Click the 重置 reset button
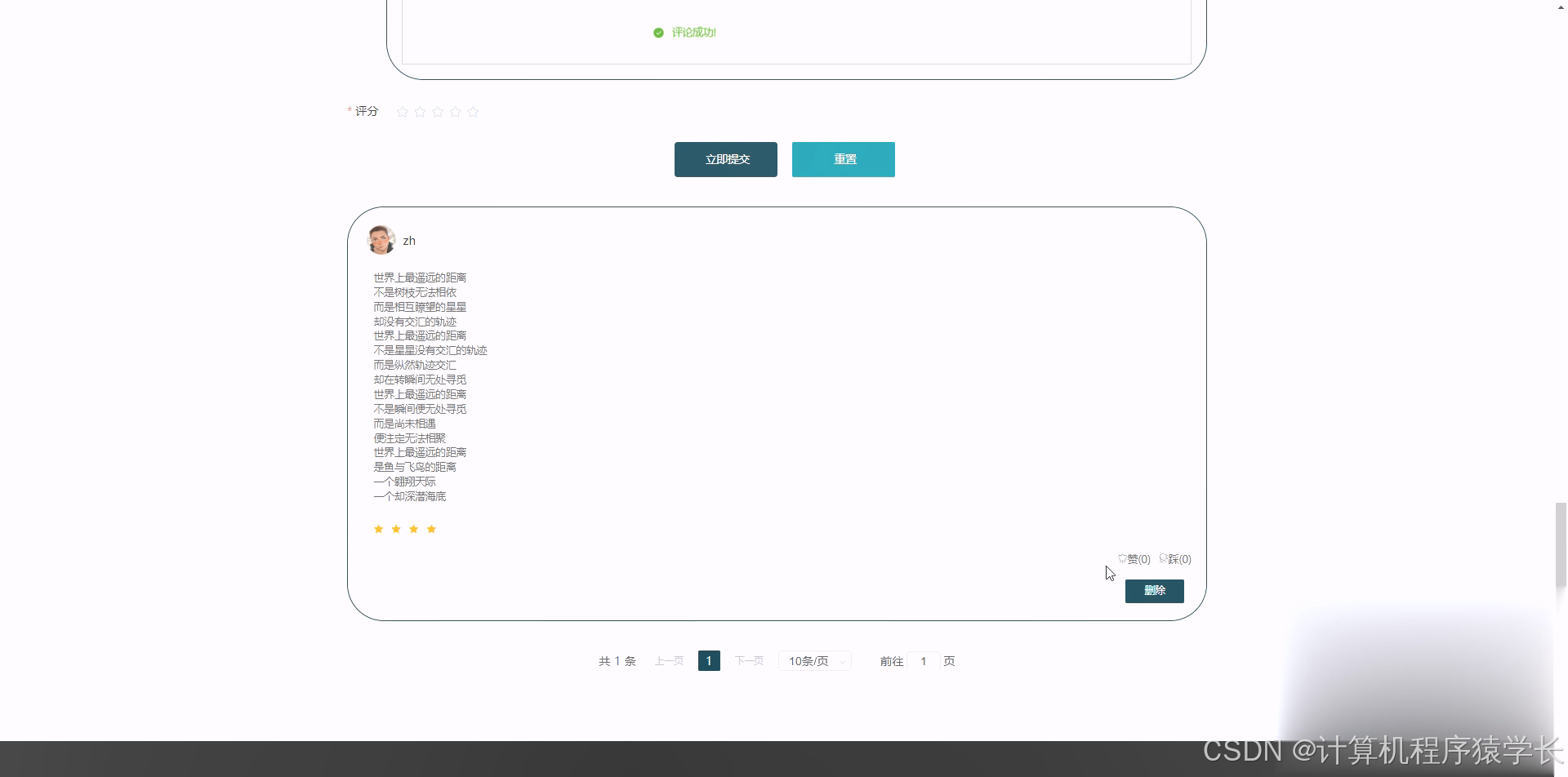 click(844, 159)
